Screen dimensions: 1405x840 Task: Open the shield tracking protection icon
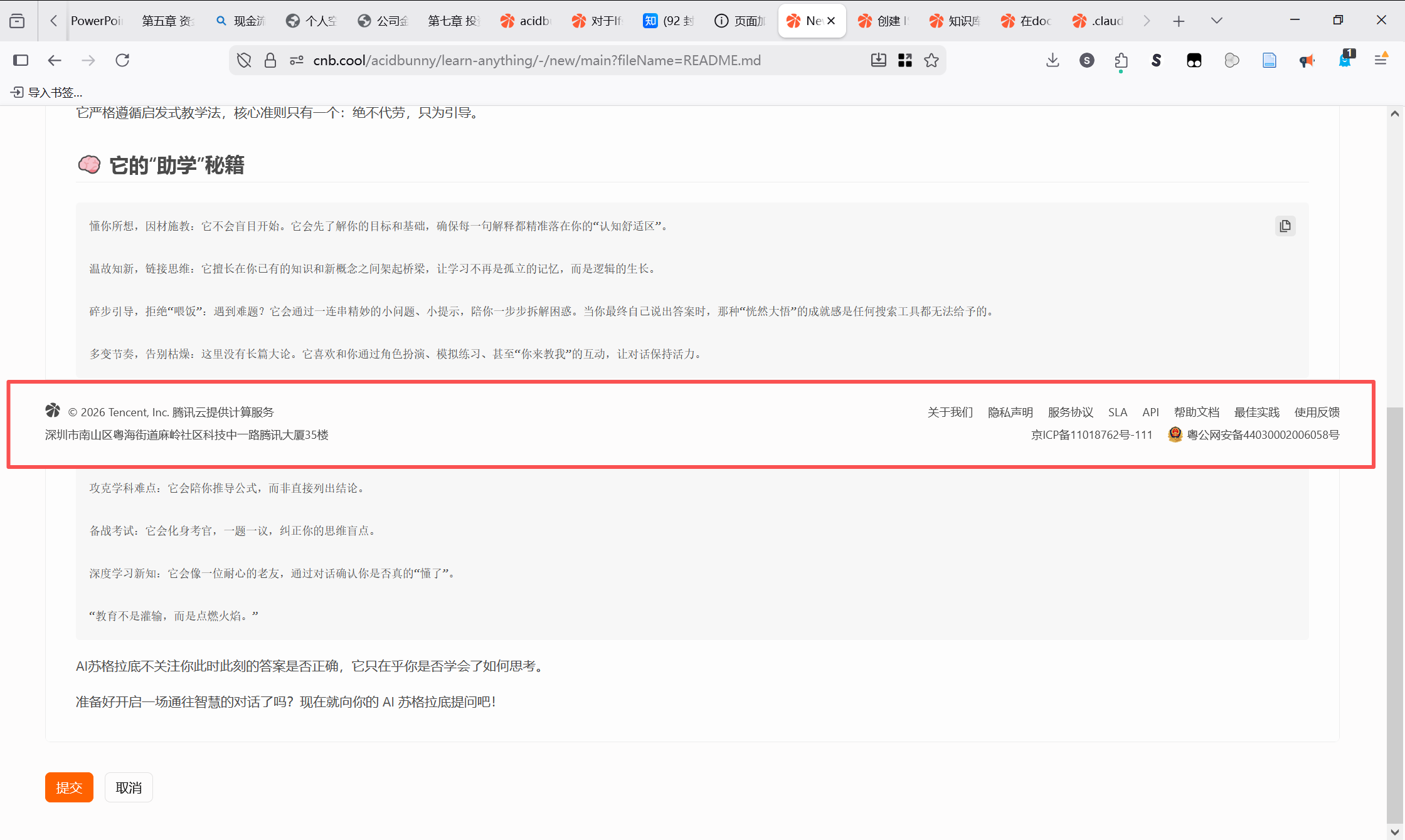coord(244,60)
